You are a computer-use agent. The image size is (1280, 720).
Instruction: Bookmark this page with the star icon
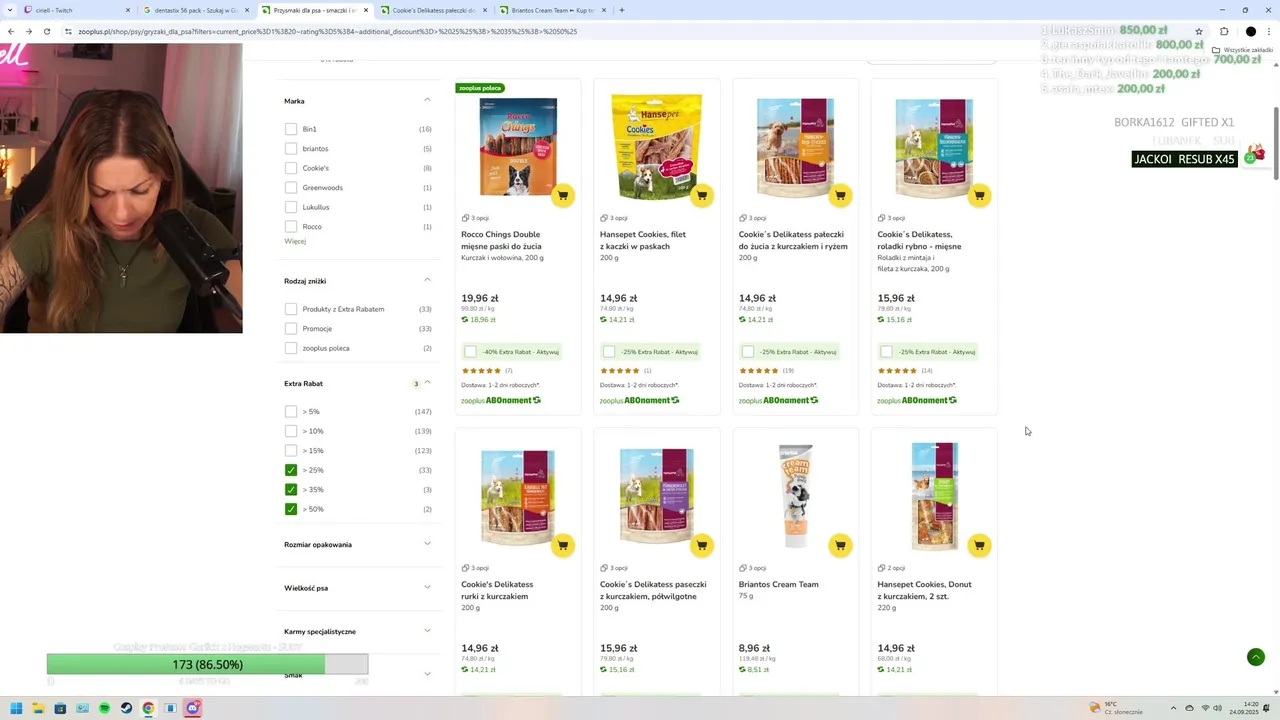point(1199,31)
